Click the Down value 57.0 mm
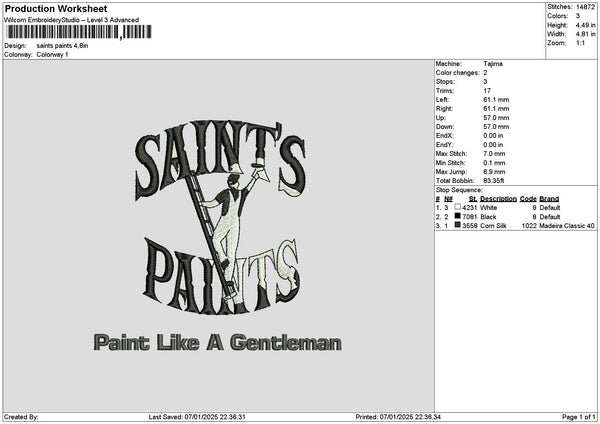Screen dimensions: 600x424 click(496, 127)
